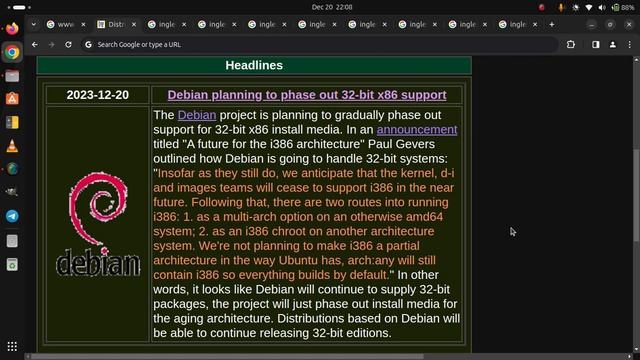Click the scroll-up arrow of vertical scrollbar

pyautogui.click(x=636, y=60)
